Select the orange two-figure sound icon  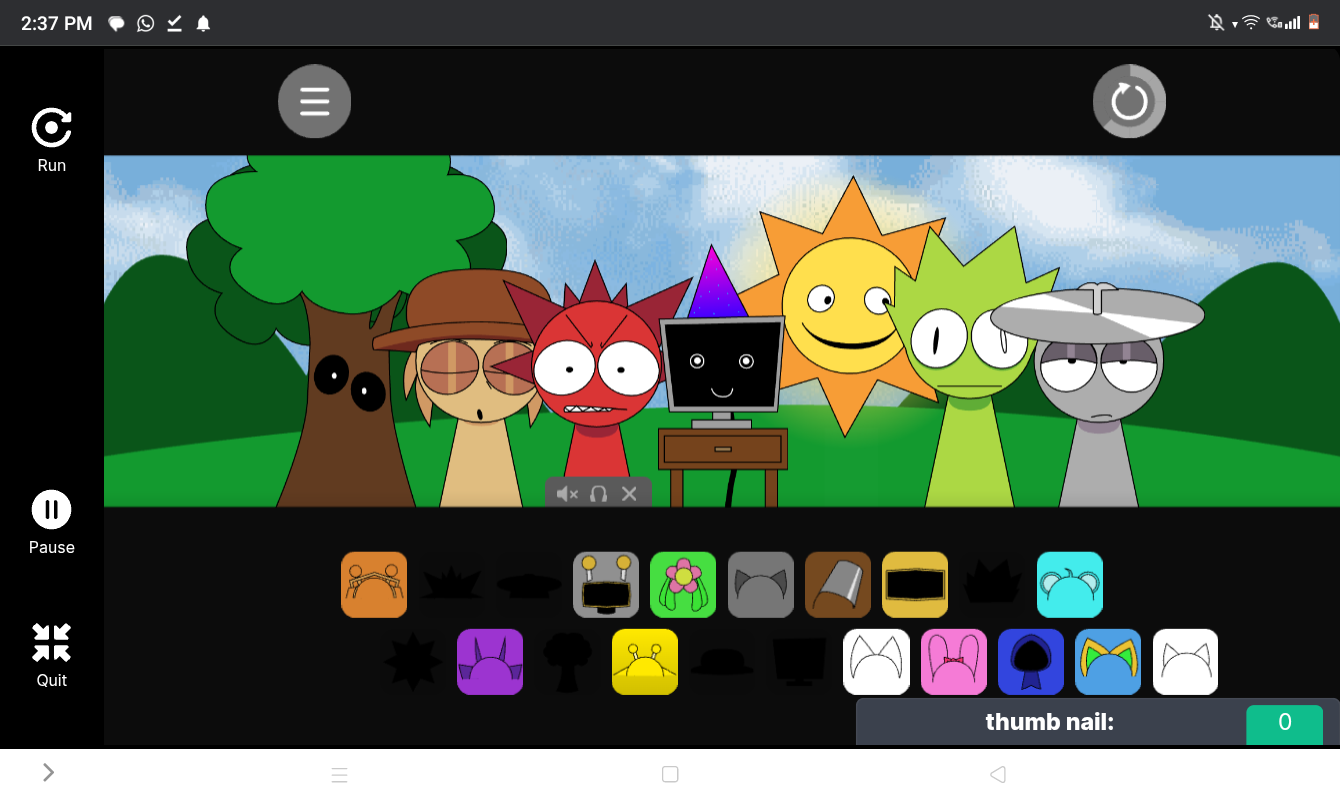(x=374, y=585)
